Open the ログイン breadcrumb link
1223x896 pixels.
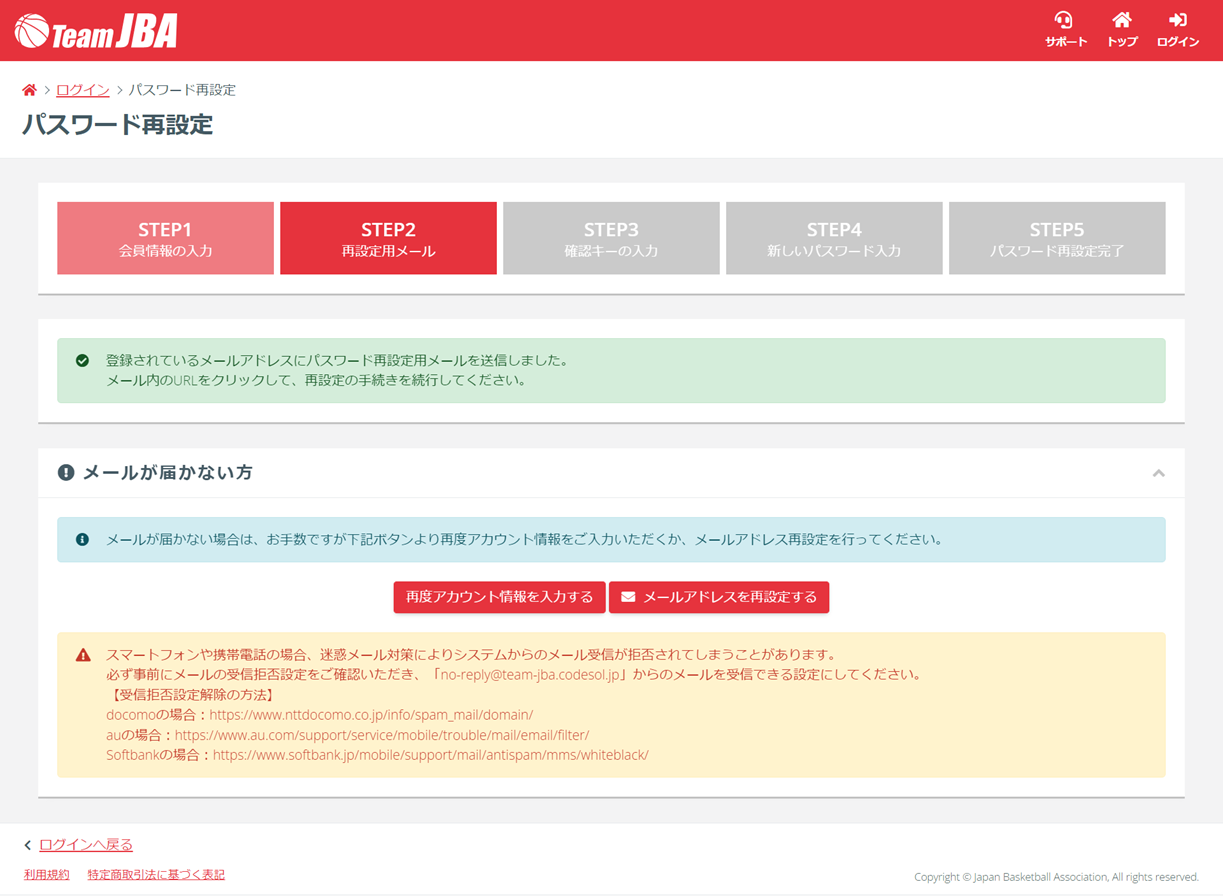pos(83,90)
